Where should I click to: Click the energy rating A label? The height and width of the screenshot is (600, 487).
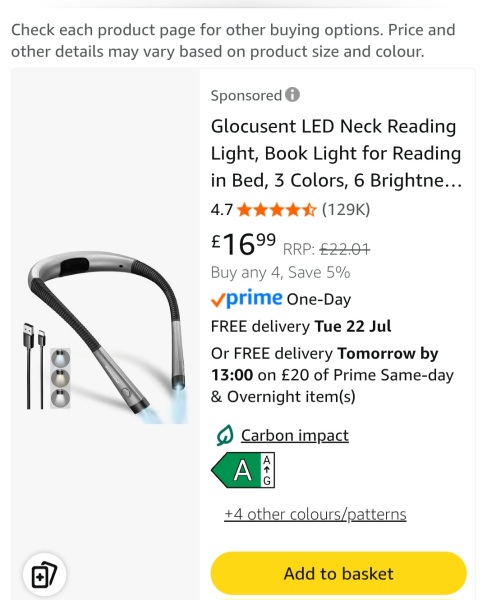(236, 470)
